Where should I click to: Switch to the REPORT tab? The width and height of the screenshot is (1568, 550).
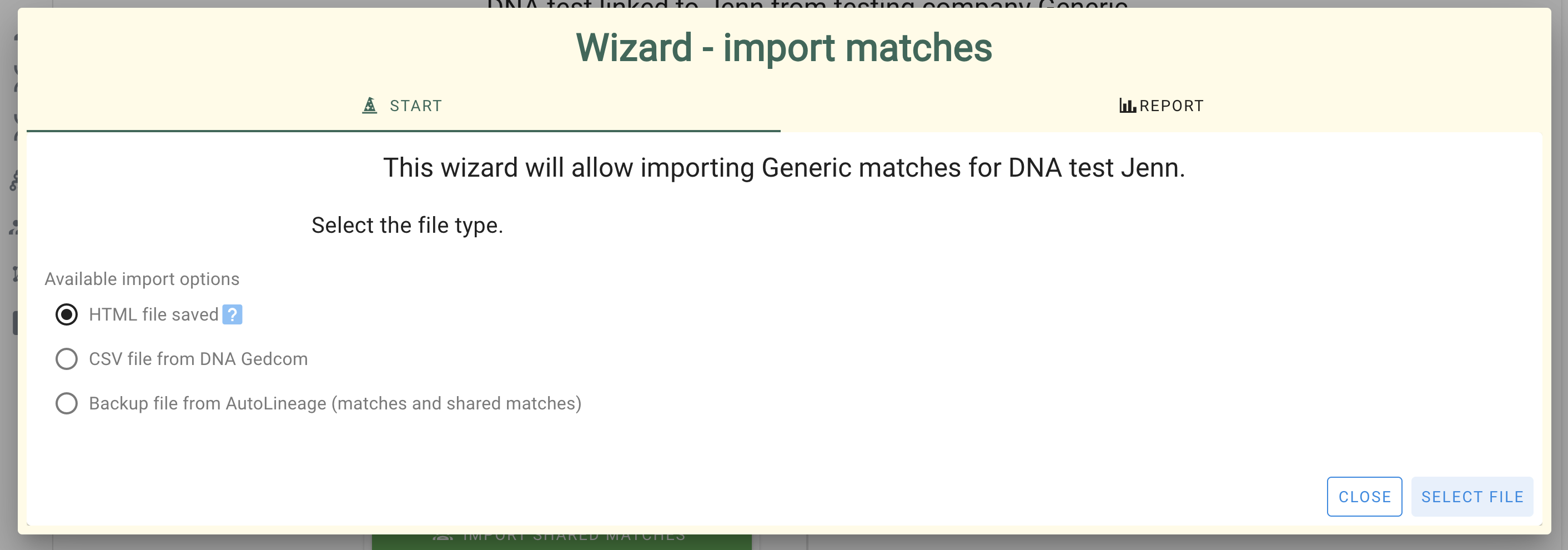[x=1162, y=106]
